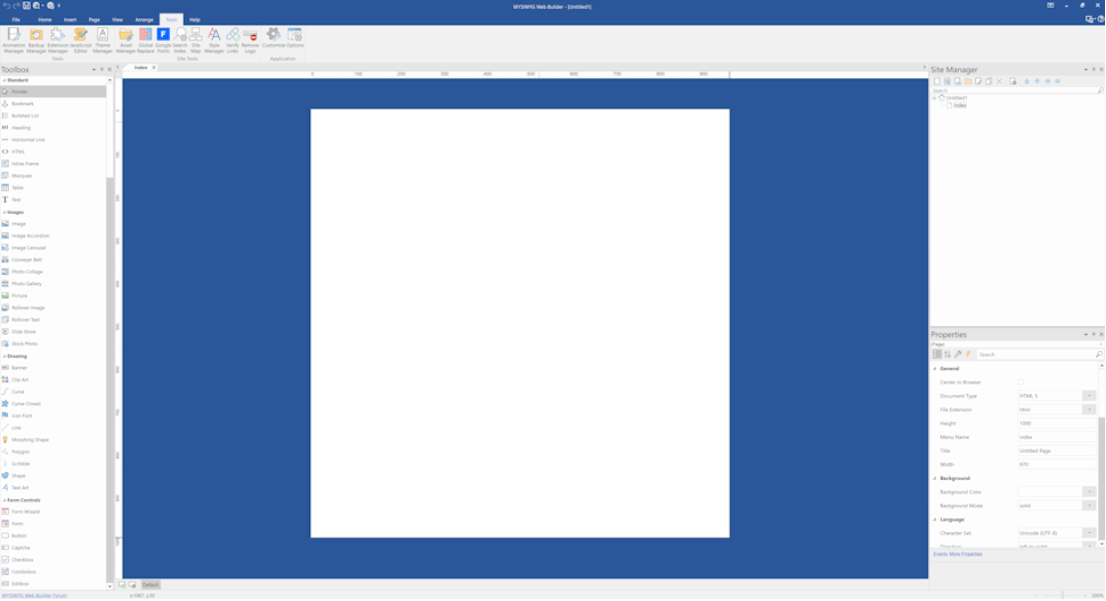
Task: Click the Height value field
Action: [1056, 423]
